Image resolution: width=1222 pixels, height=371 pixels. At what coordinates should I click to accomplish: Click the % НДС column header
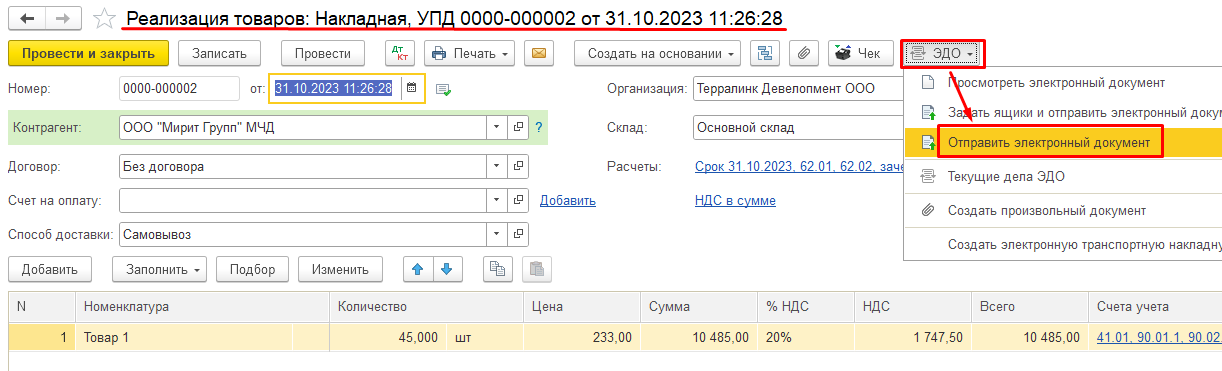point(806,306)
